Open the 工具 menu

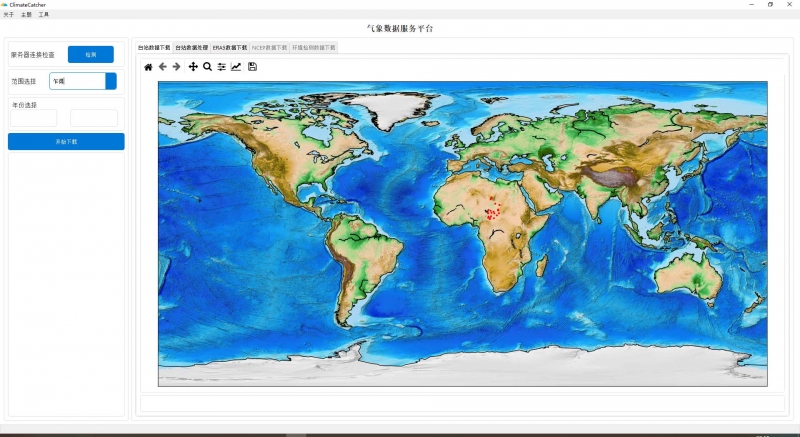(43, 15)
